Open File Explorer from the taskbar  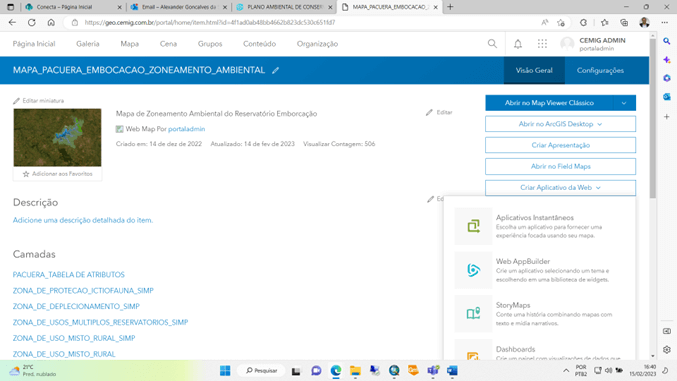point(355,371)
